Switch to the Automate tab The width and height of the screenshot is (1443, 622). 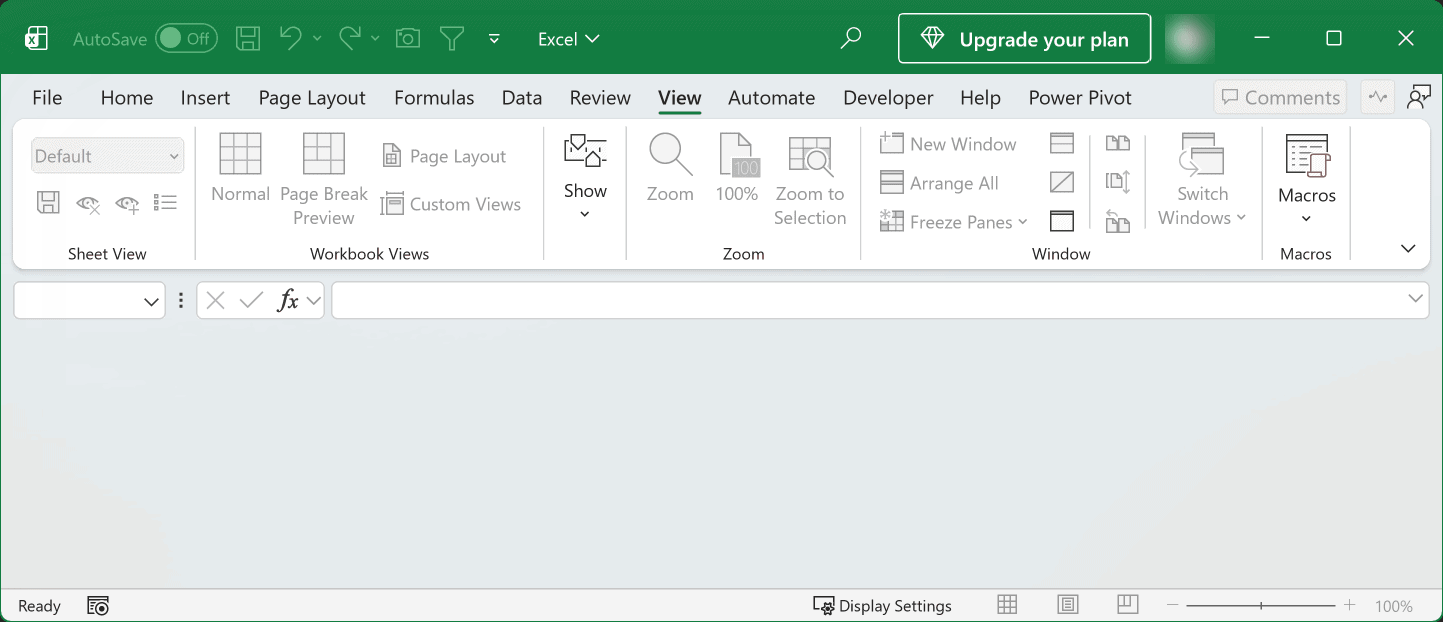[x=771, y=97]
